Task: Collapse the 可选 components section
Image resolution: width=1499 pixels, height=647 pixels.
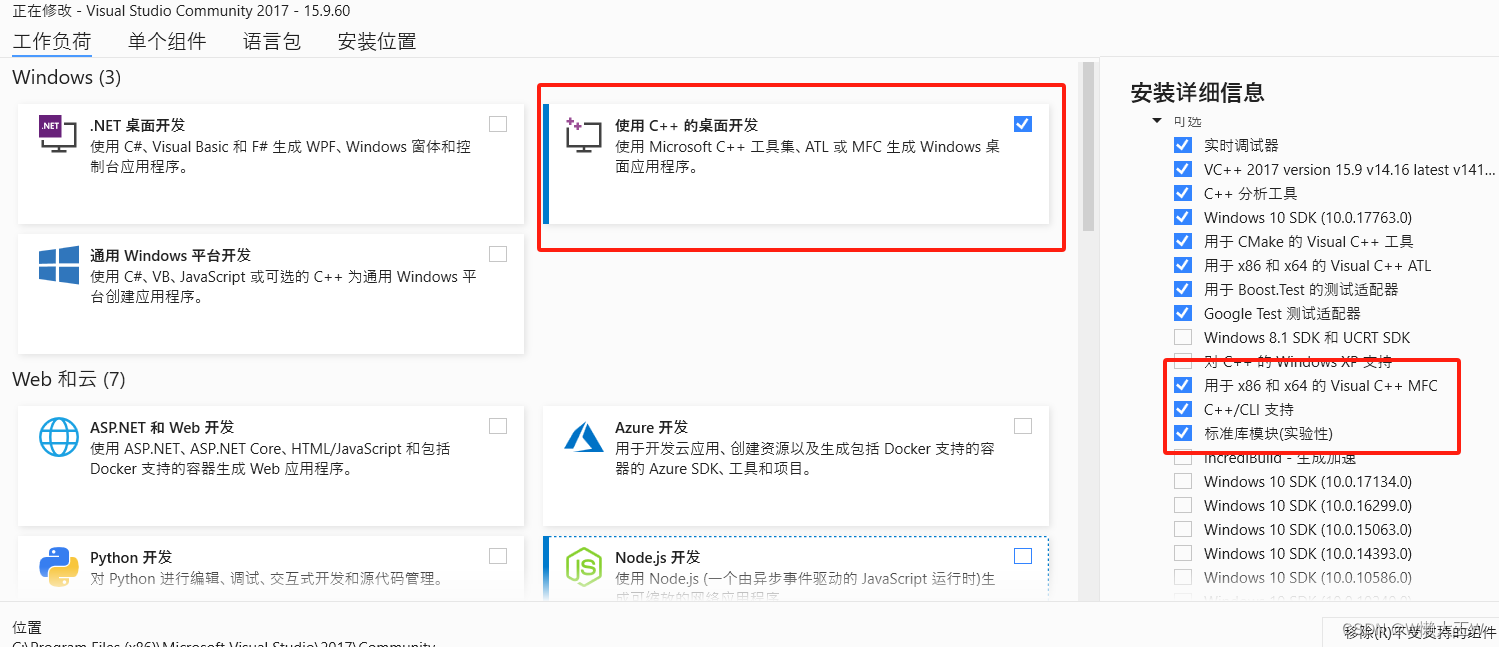Action: (1157, 121)
